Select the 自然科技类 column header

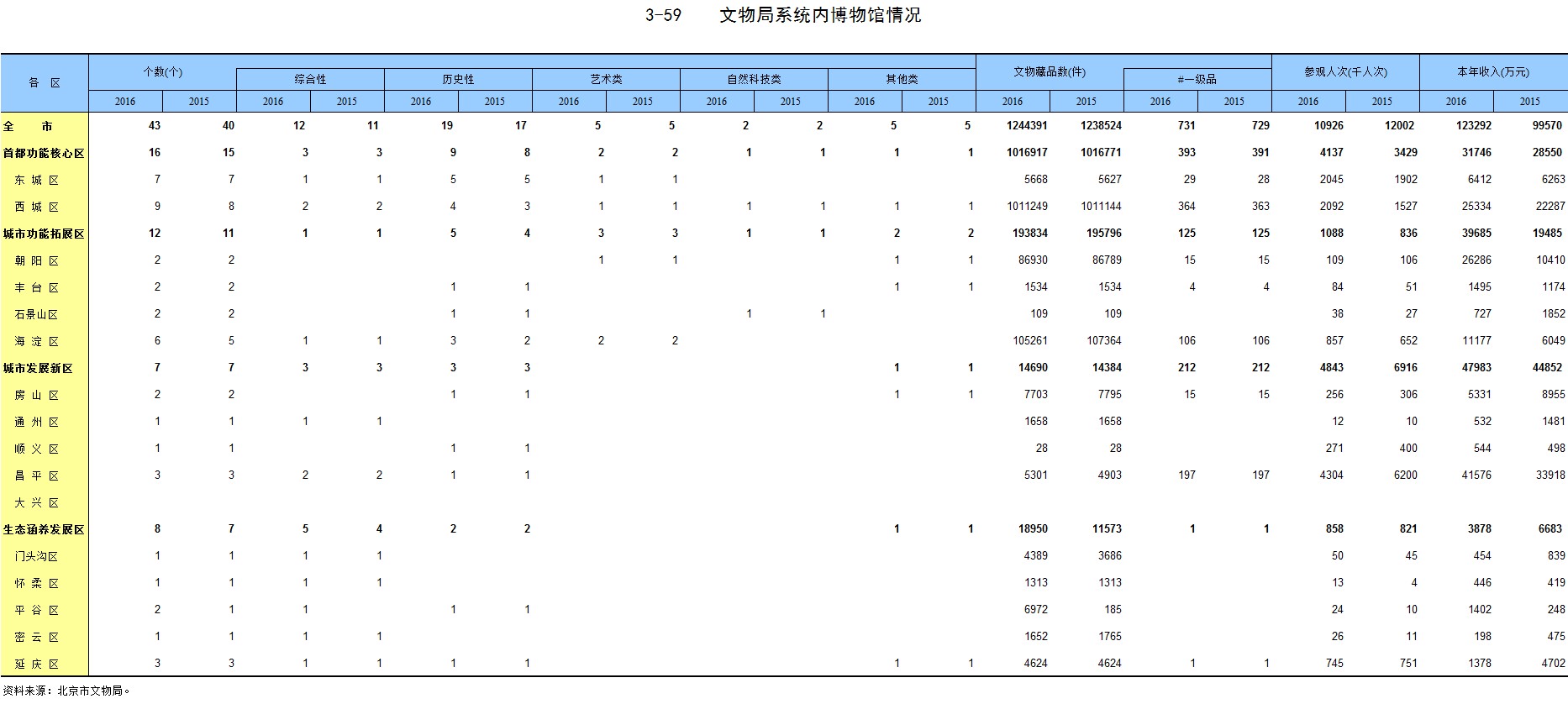[754, 79]
